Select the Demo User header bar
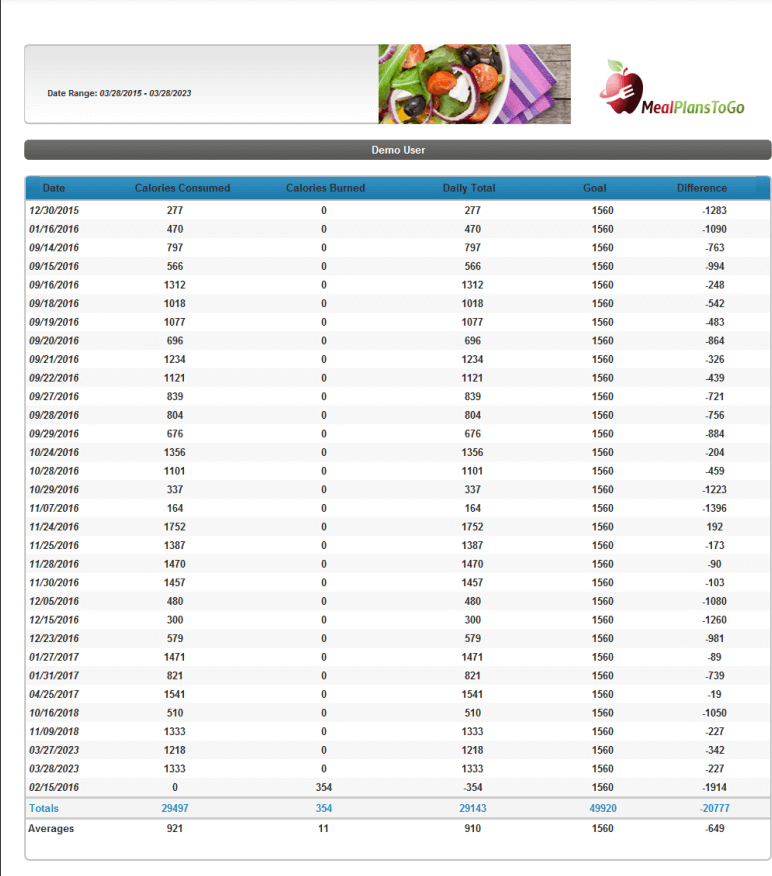This screenshot has height=876, width=772. pyautogui.click(x=398, y=150)
